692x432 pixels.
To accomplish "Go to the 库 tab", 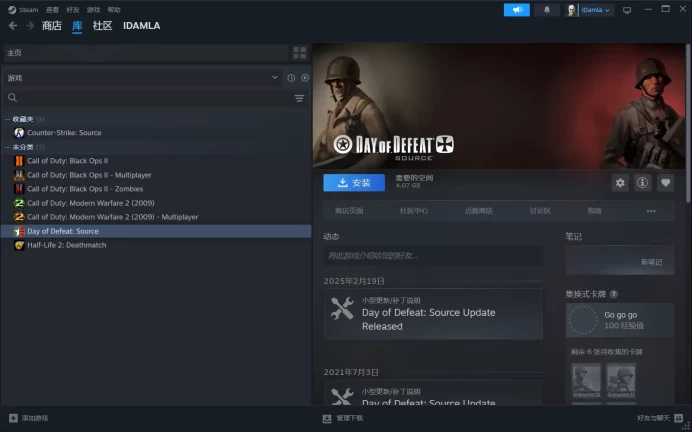I will pos(77,26).
